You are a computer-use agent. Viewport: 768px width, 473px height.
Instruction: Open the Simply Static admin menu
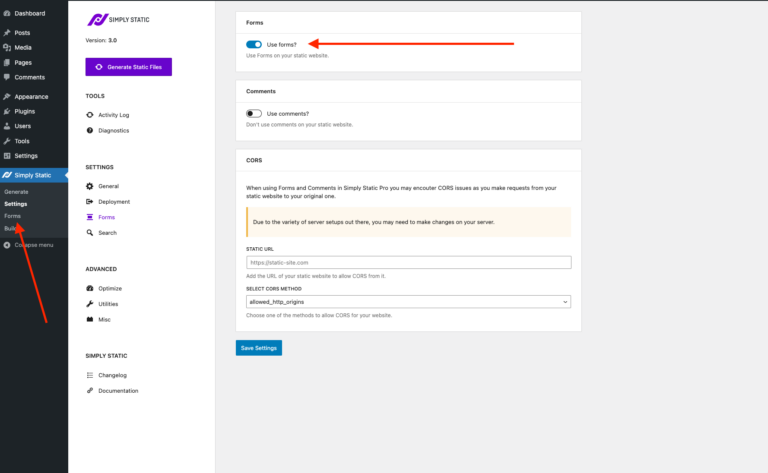(32, 176)
